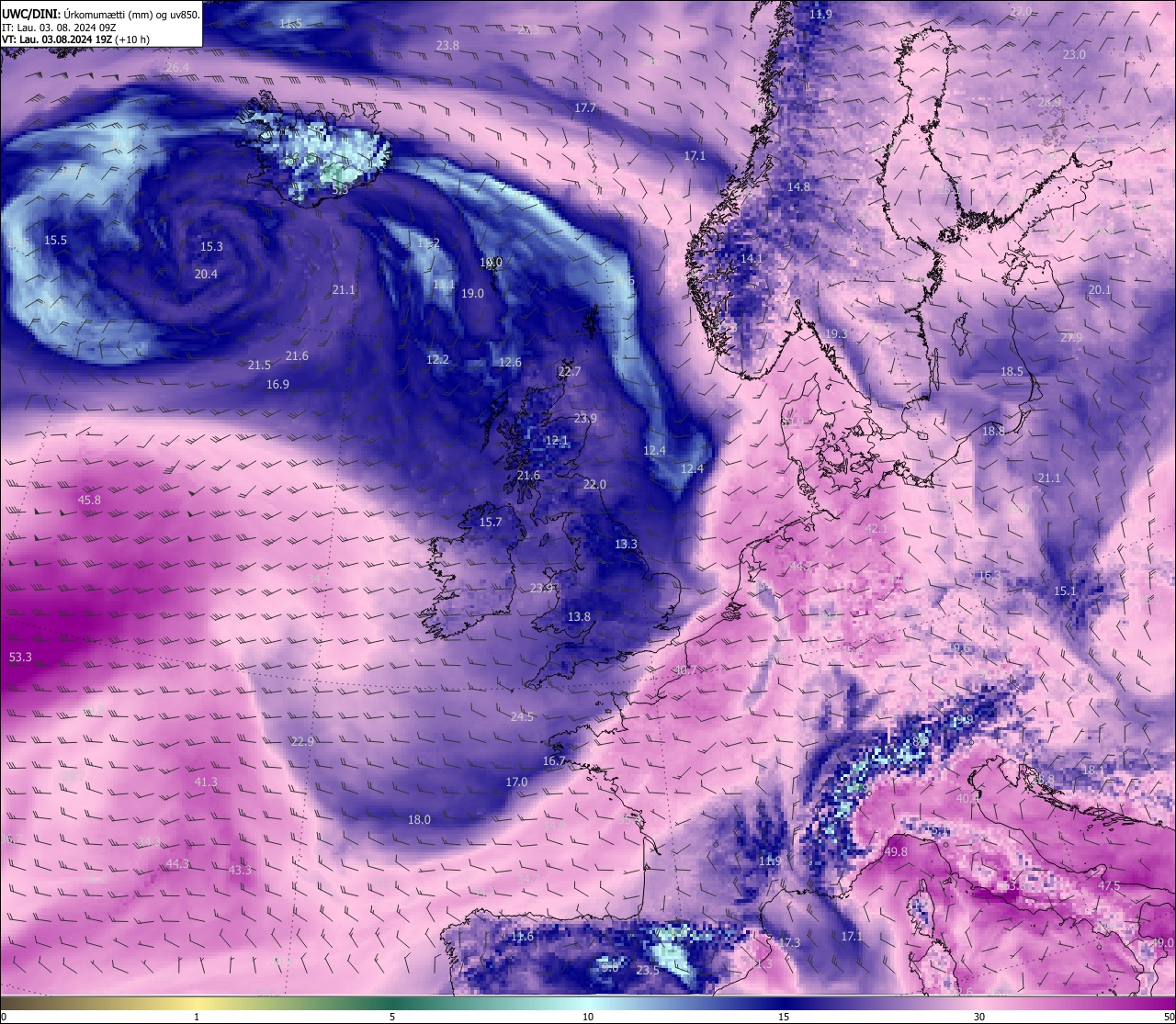Click the 23.5 value over Spain

pos(648,970)
